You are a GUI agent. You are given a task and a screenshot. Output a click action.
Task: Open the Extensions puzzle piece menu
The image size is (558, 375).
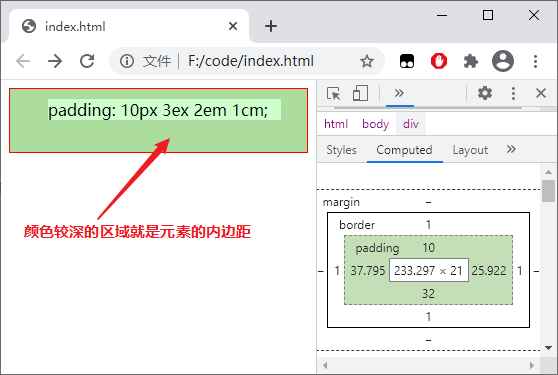[471, 61]
